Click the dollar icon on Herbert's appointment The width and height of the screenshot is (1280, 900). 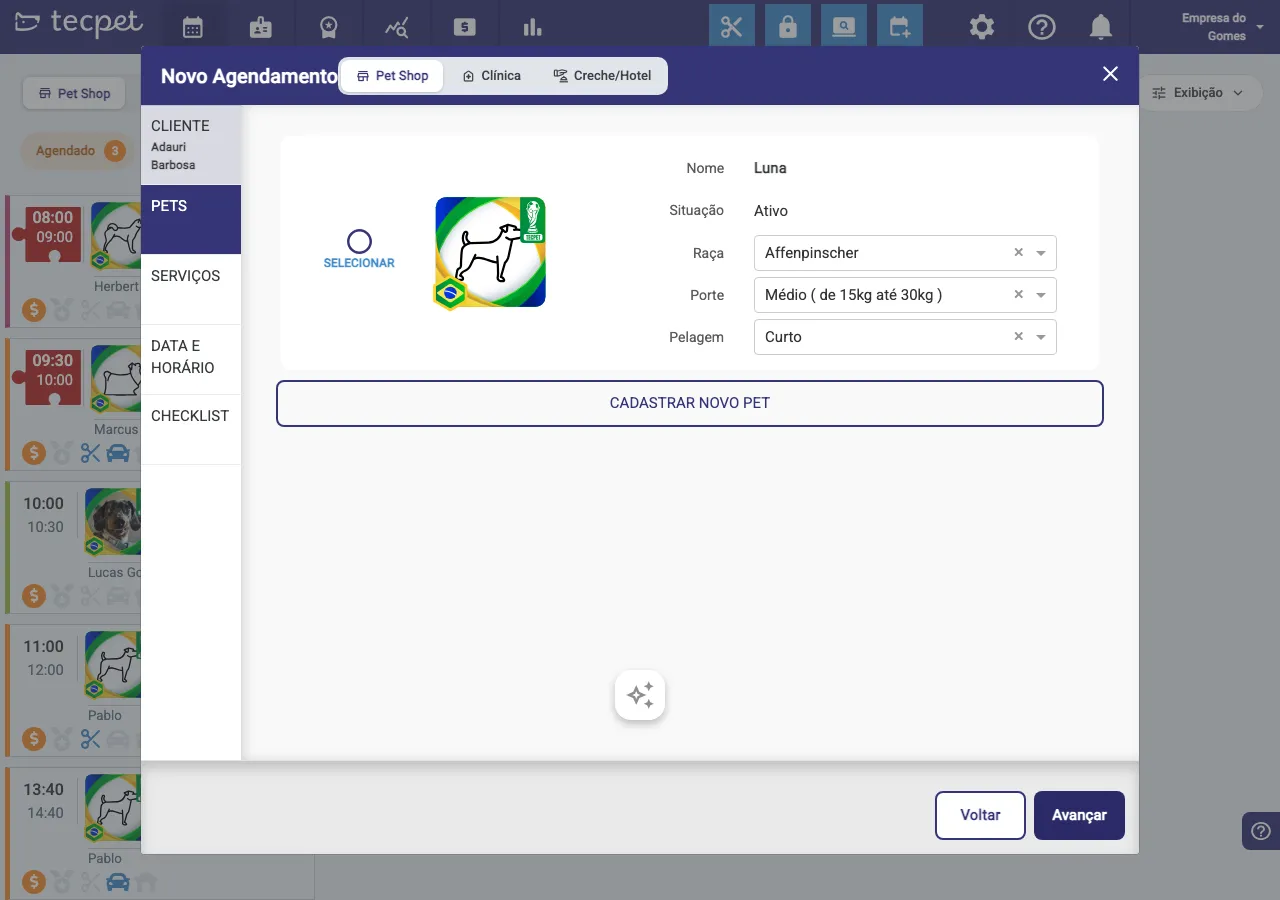point(35,310)
